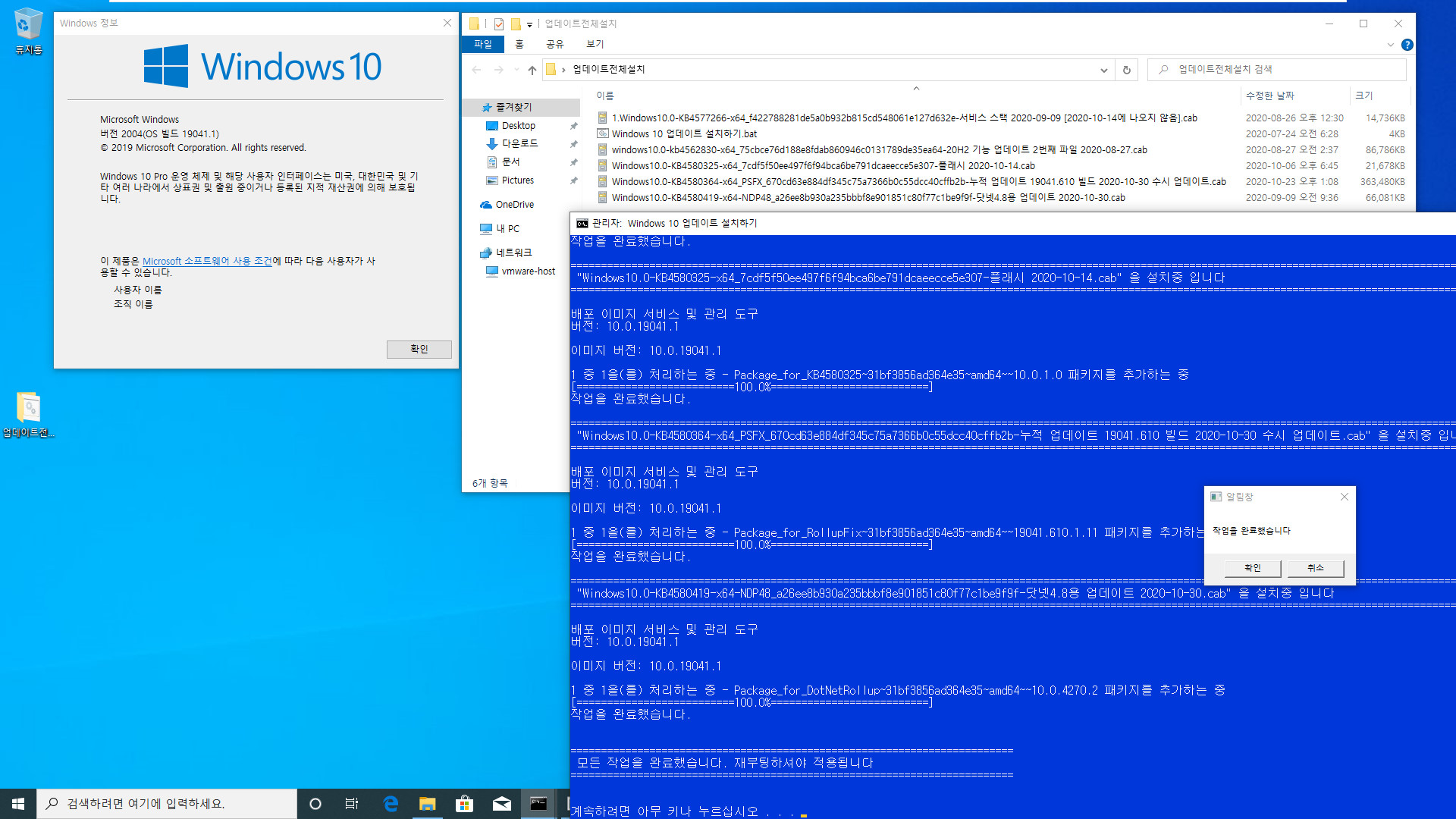Image resolution: width=1456 pixels, height=819 pixels.
Task: Click 취소 in the 알림창 dialog
Action: [x=1316, y=568]
